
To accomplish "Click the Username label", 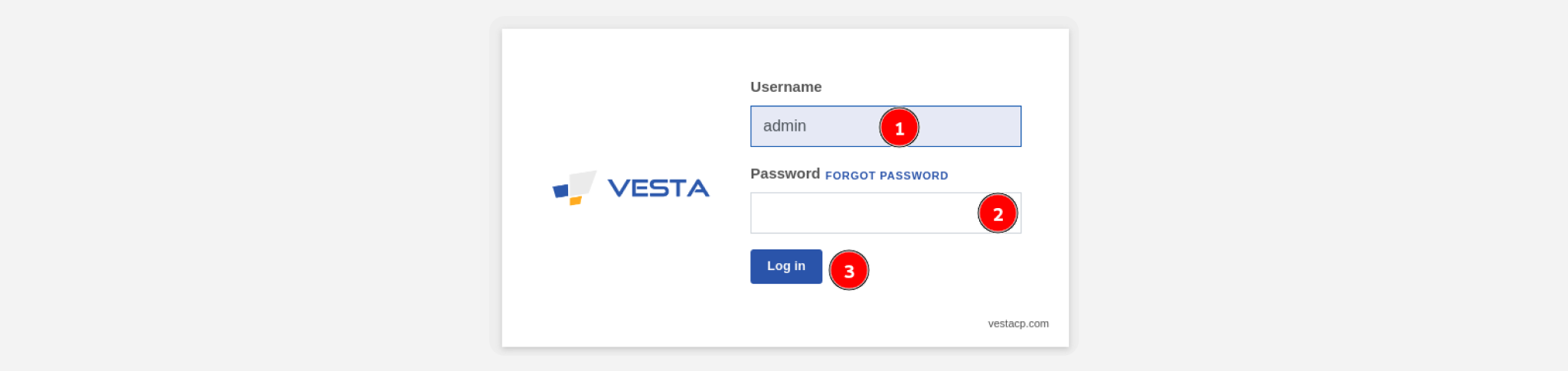I will click(x=786, y=87).
